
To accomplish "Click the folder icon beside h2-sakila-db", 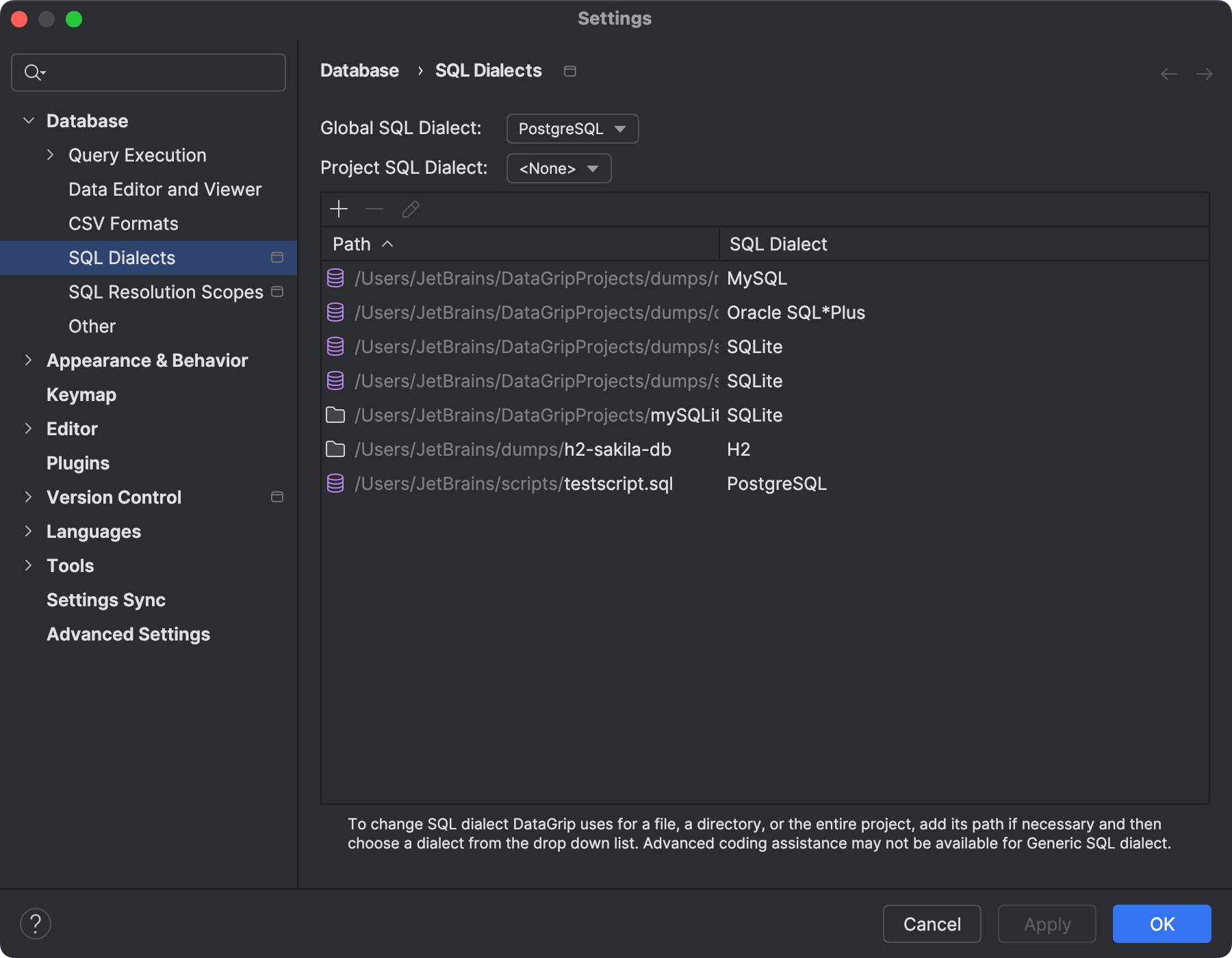I will point(335,449).
